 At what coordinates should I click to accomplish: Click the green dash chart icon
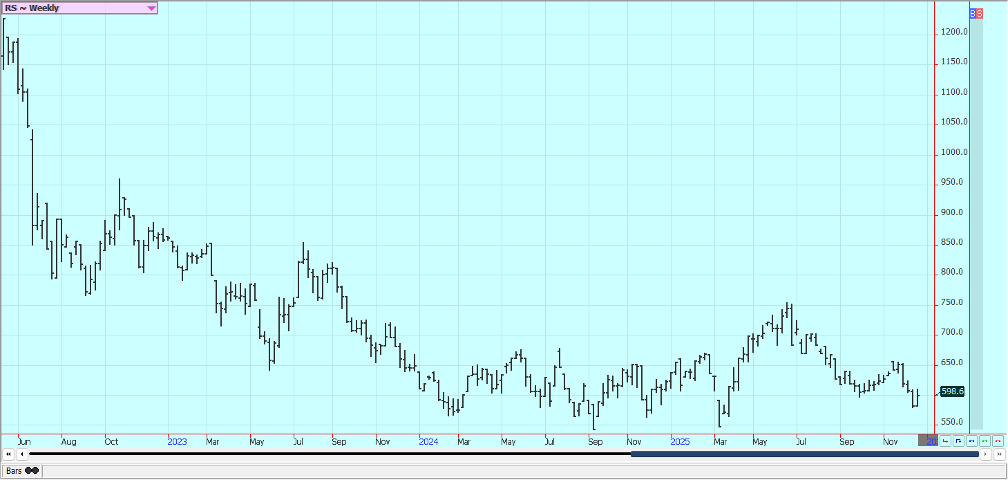[984, 440]
